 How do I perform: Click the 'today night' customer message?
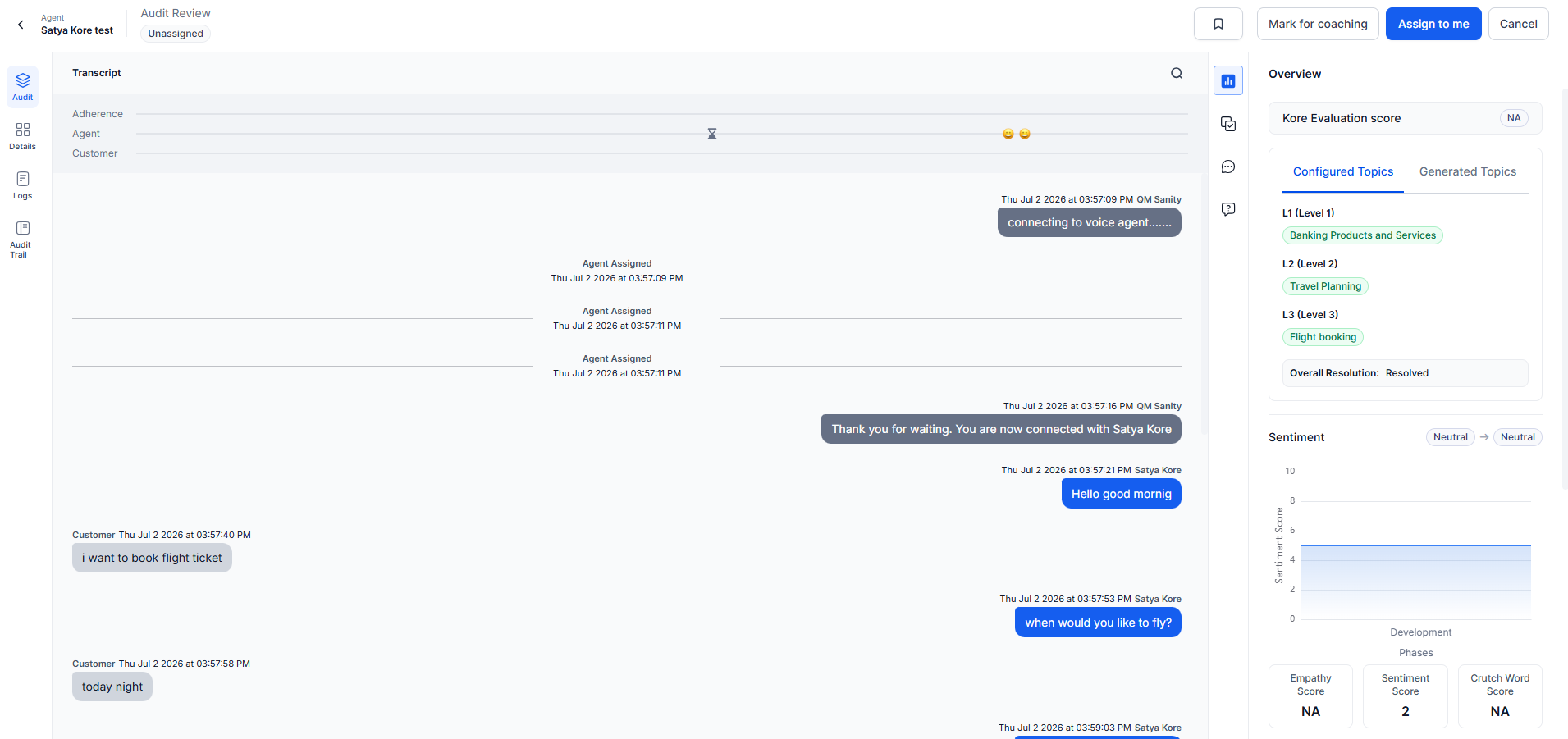click(x=112, y=687)
